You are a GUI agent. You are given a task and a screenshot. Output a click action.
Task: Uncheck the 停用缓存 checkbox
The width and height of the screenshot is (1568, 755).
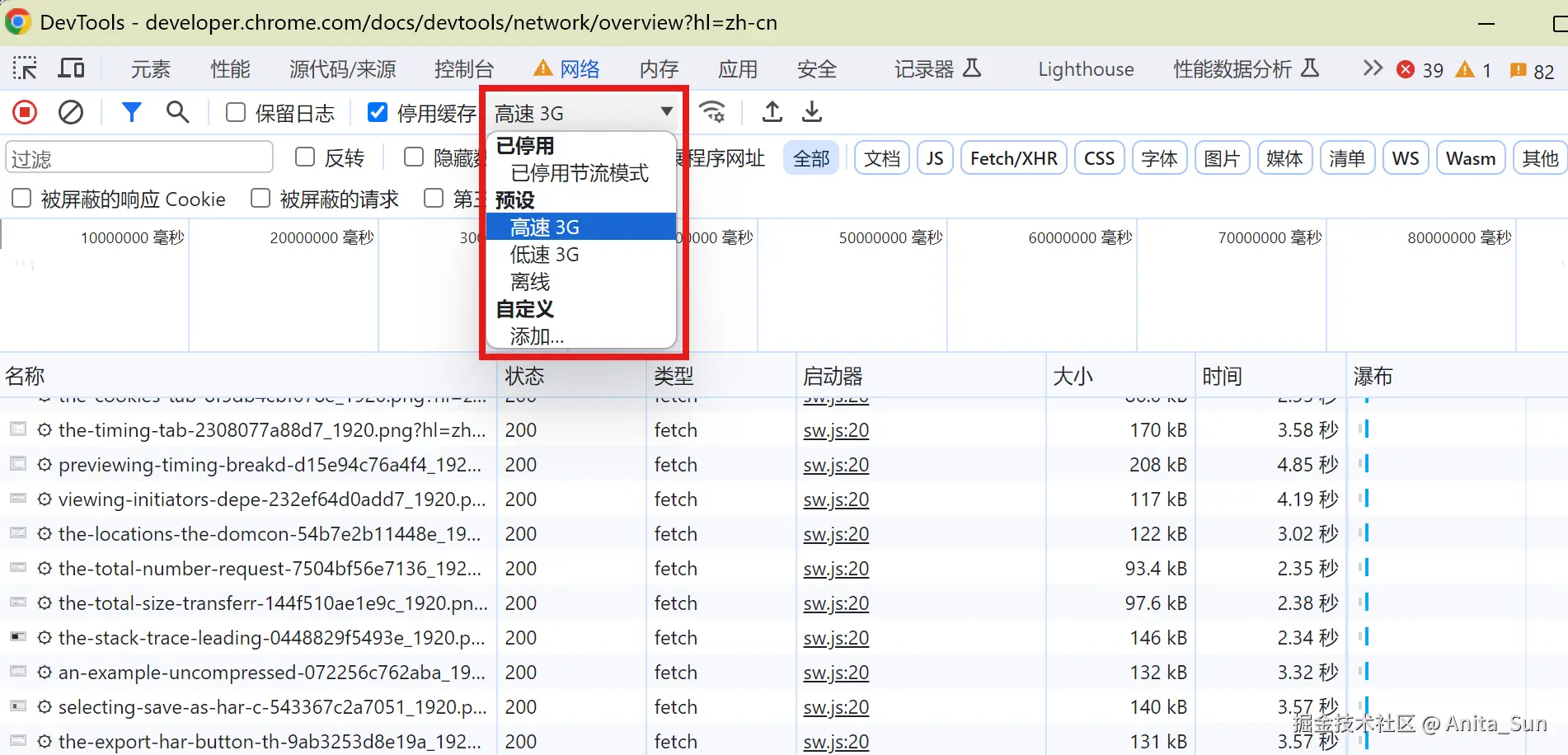click(378, 112)
